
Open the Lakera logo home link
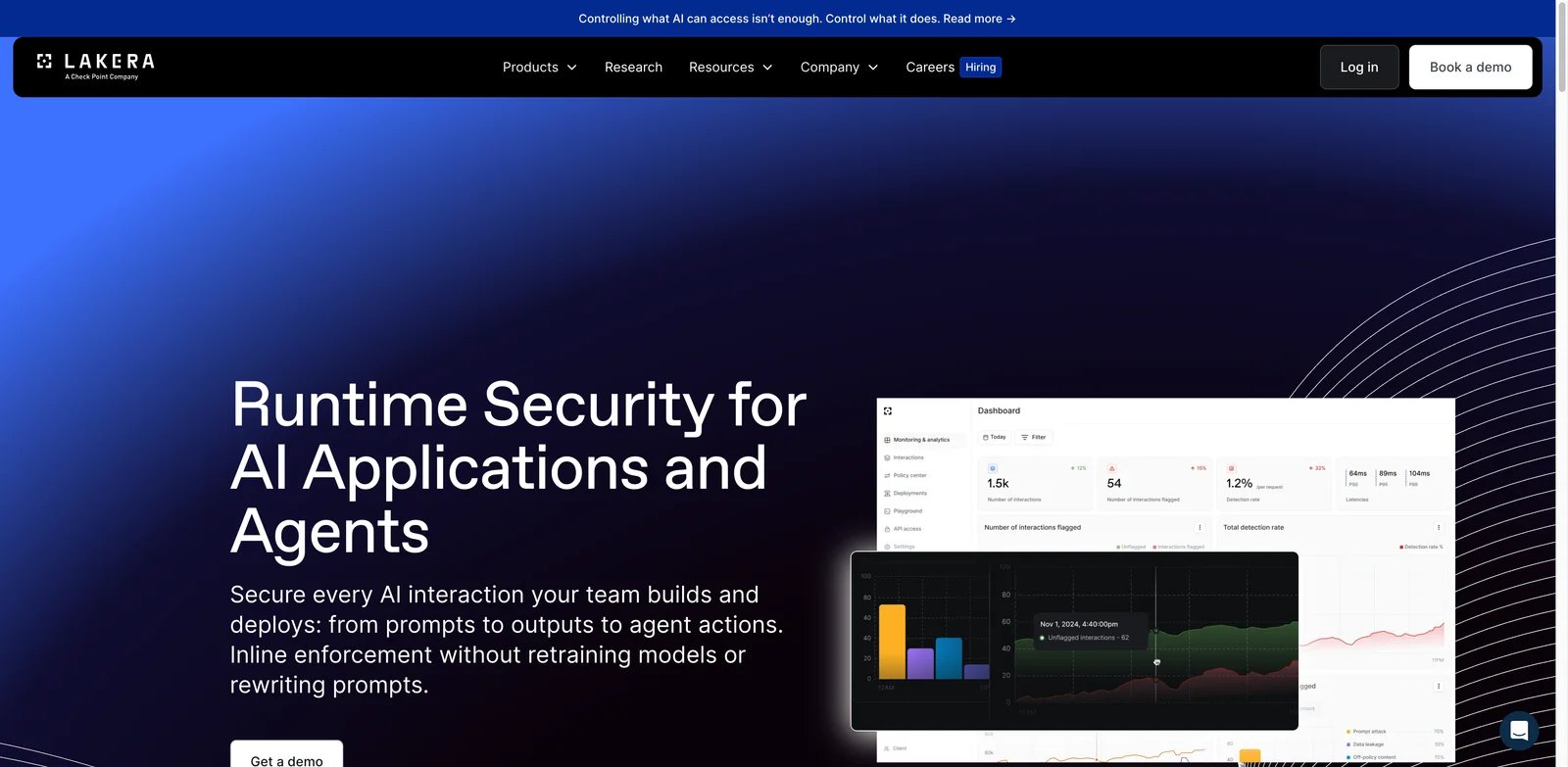pos(95,67)
